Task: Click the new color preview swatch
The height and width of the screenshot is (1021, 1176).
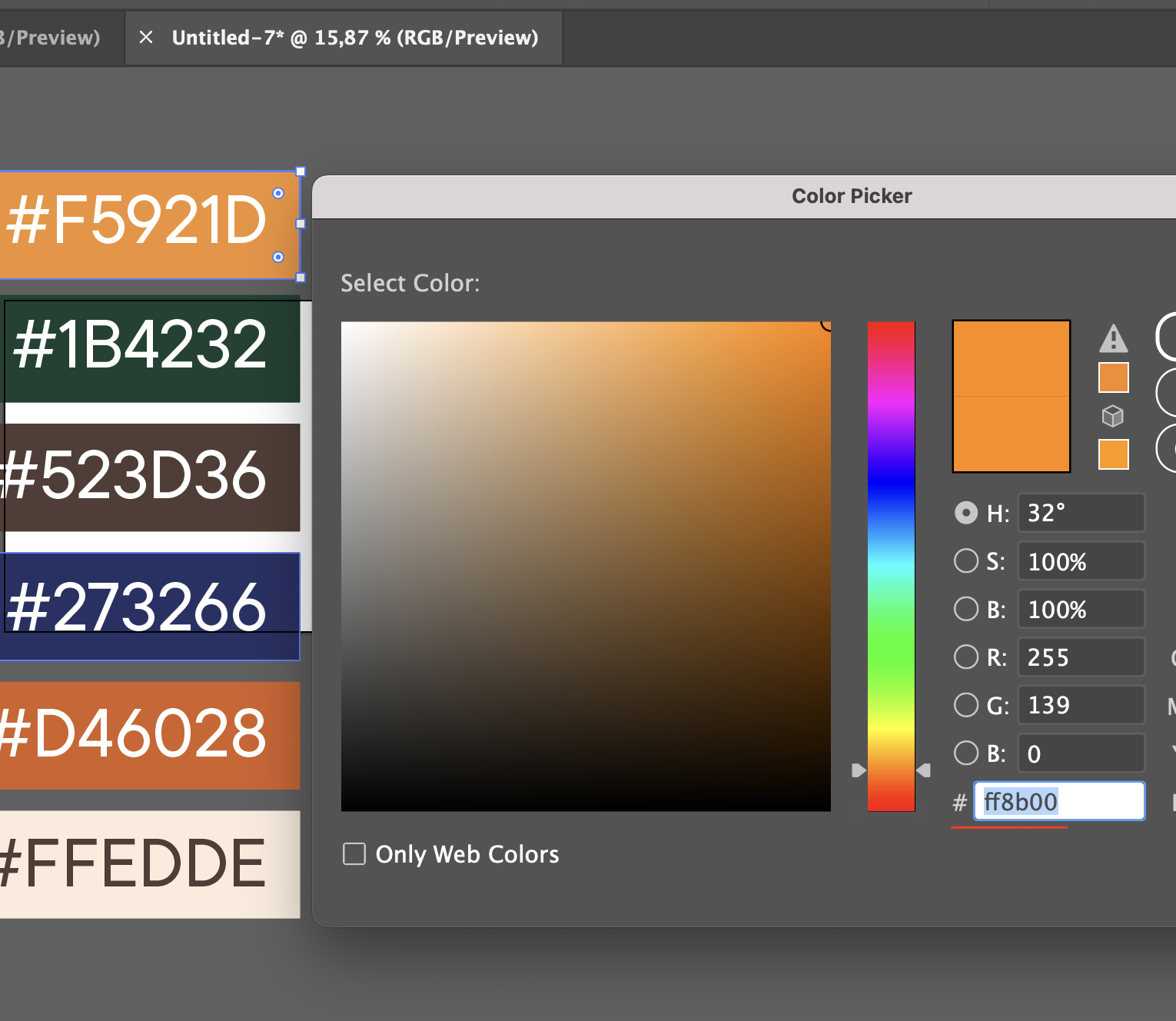Action: pos(1011,358)
